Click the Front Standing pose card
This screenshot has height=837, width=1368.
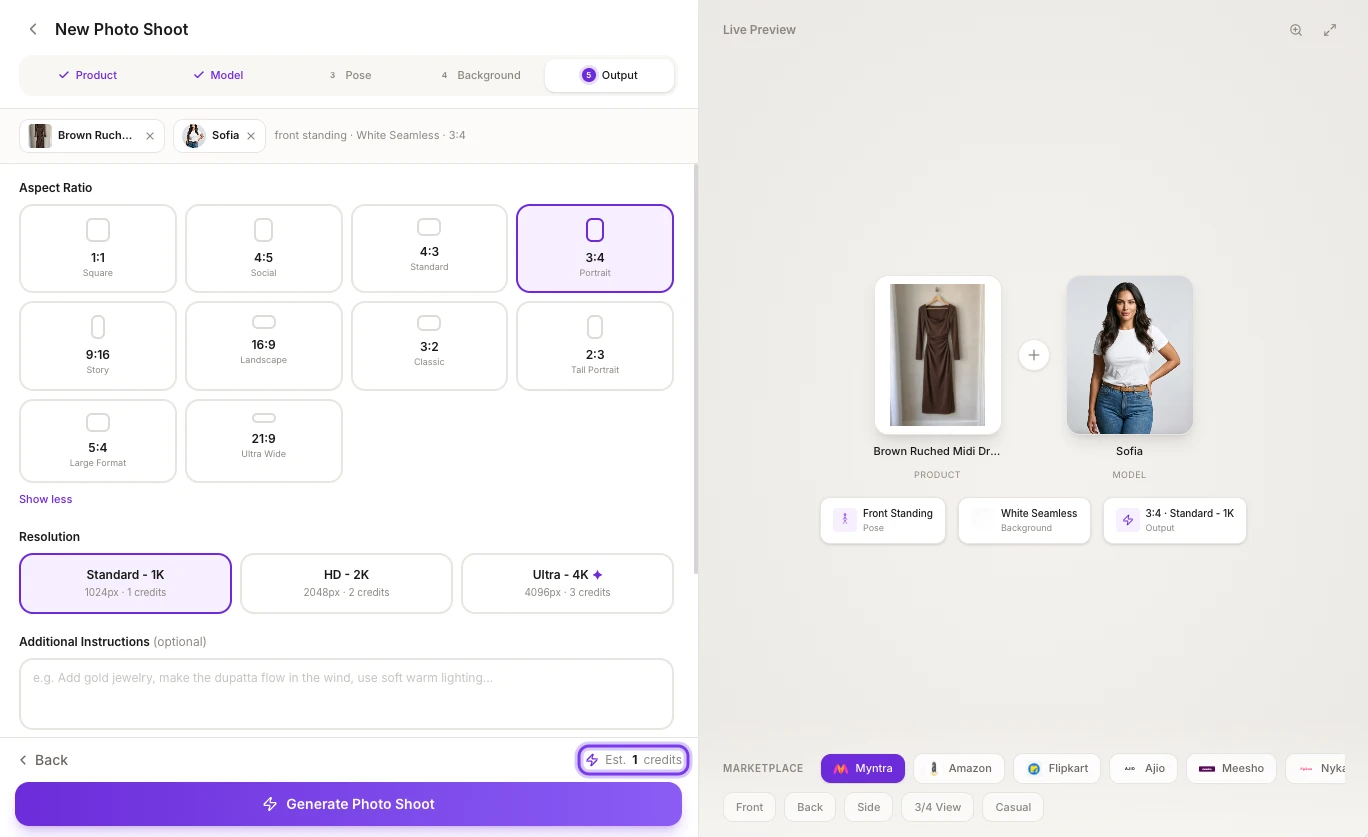coord(883,520)
